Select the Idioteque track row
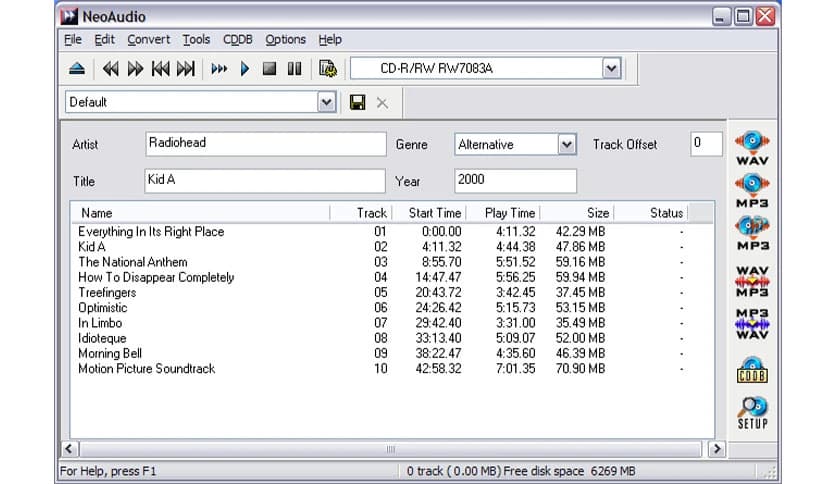836x484 pixels. (102, 338)
